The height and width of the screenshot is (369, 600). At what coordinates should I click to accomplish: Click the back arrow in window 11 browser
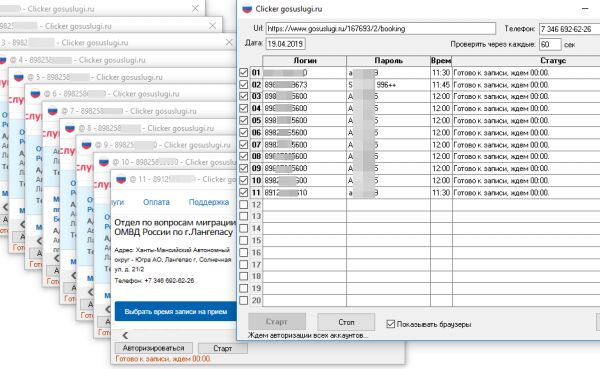pyautogui.click(x=125, y=335)
